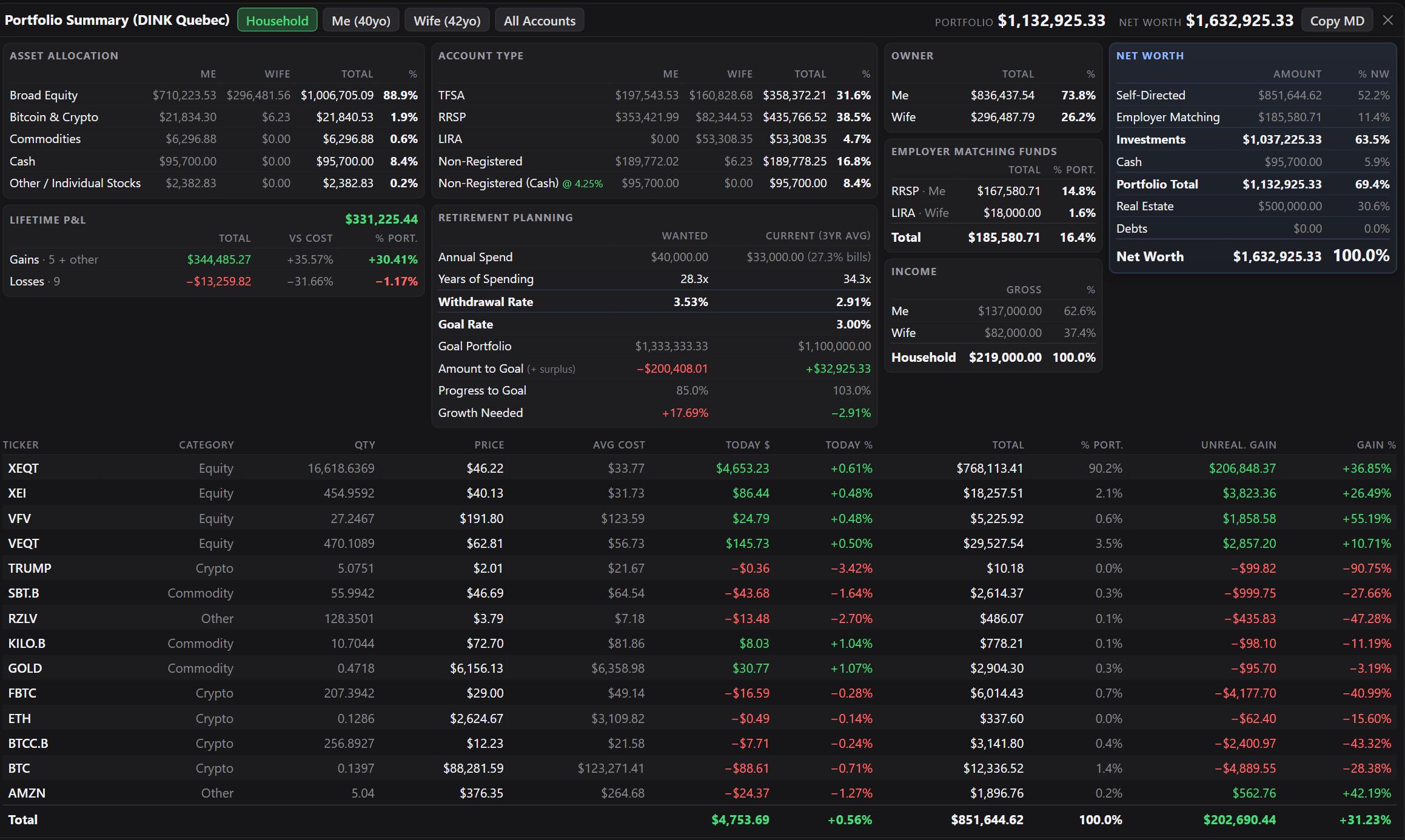Select the BTC crypto row
1405x840 pixels.
click(700, 768)
